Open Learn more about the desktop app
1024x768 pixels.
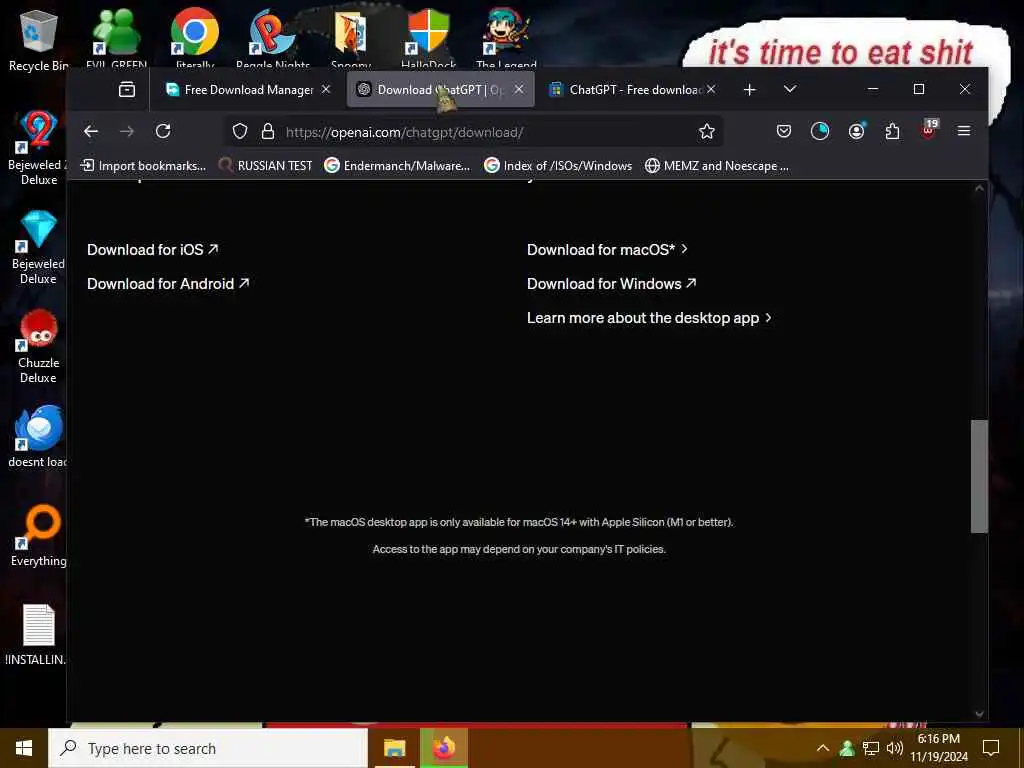click(x=649, y=318)
